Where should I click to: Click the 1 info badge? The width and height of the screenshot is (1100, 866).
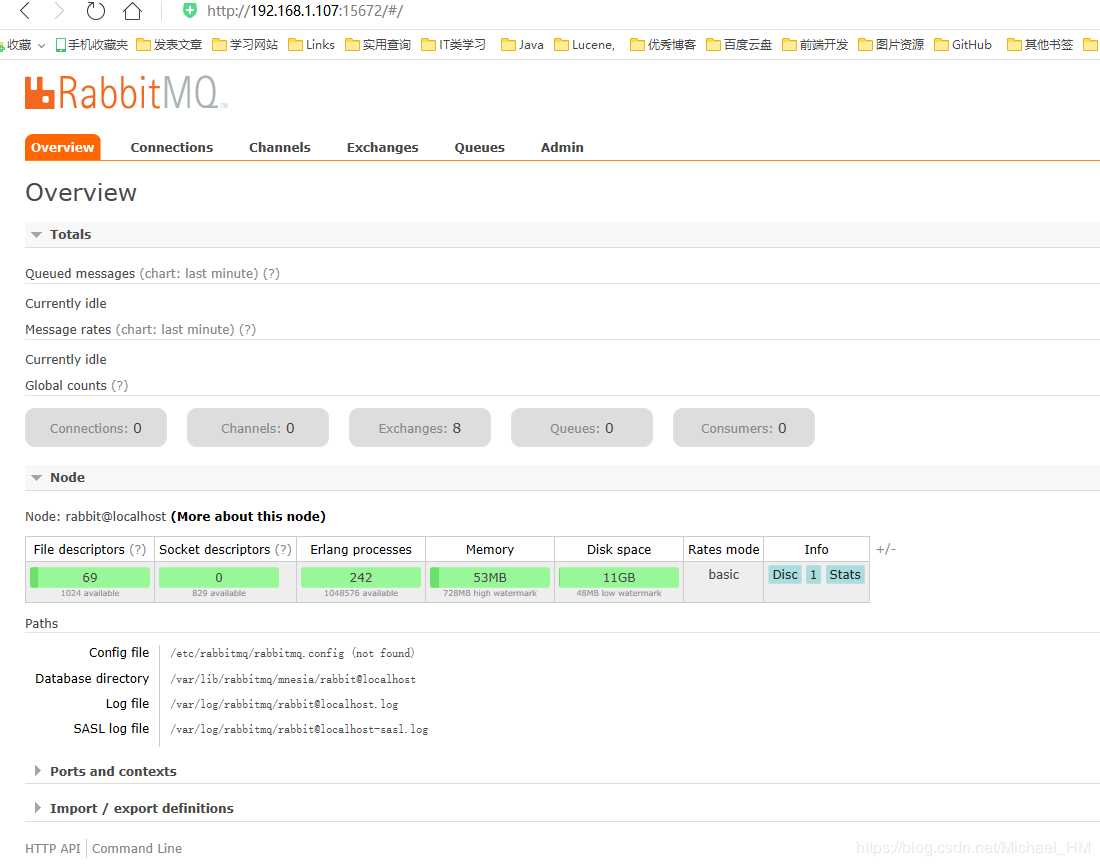[813, 575]
